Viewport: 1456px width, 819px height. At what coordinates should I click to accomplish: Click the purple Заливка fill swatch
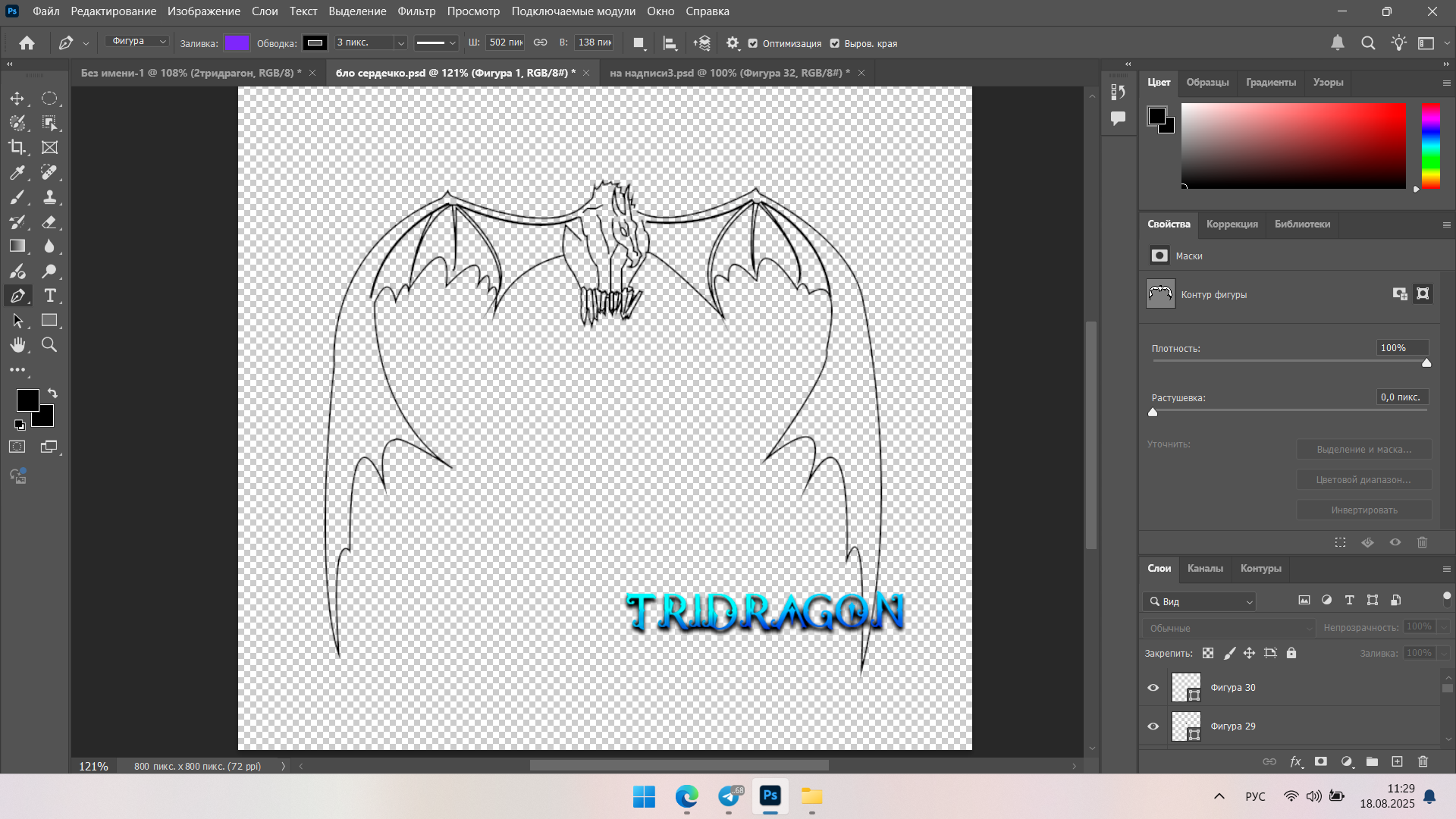[237, 43]
